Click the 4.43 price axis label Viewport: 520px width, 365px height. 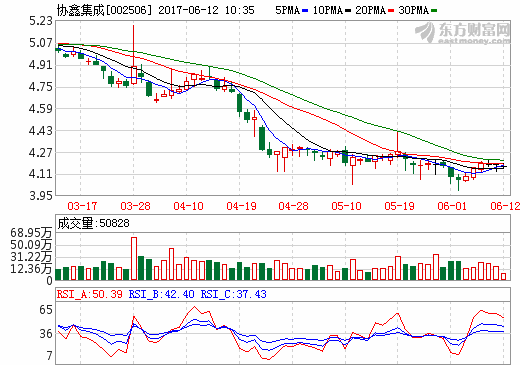coord(41,131)
